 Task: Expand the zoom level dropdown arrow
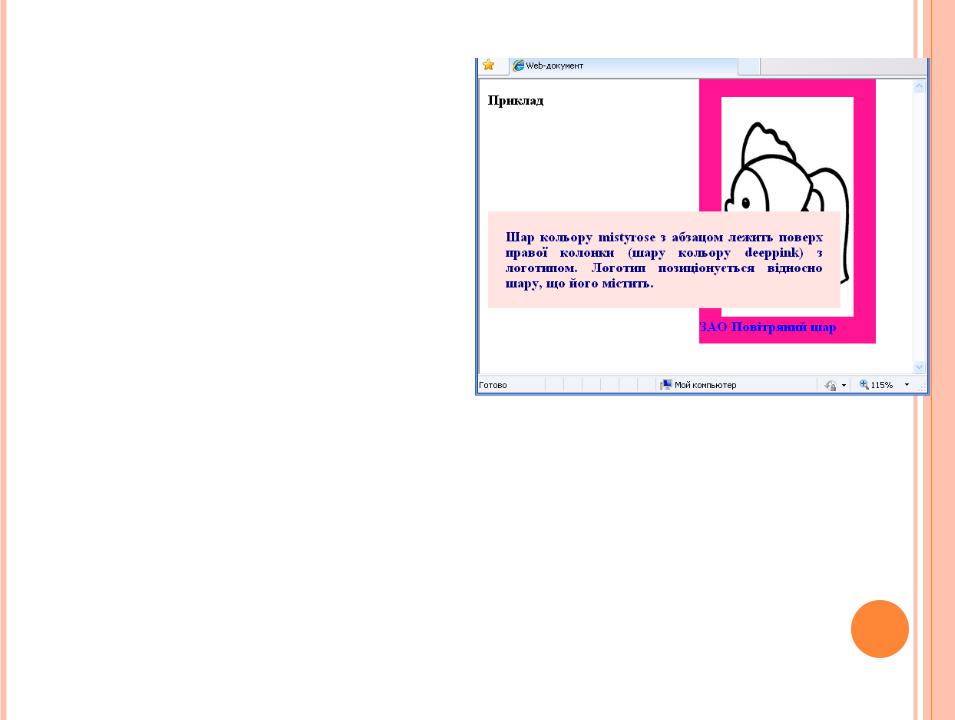906,385
